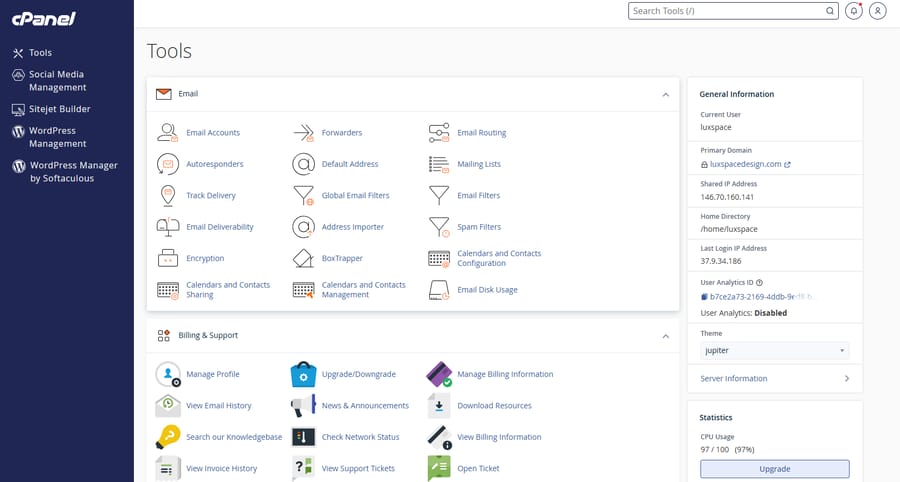The width and height of the screenshot is (900, 482).
Task: Open the View Billing Information icon
Action: tap(439, 437)
